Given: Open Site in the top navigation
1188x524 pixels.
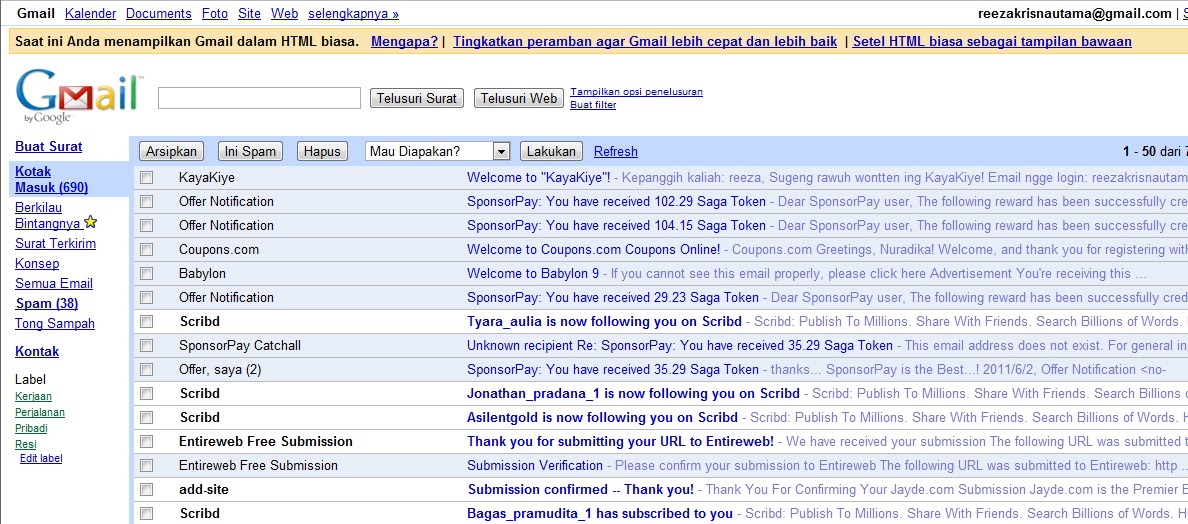Looking at the screenshot, I should tap(249, 14).
